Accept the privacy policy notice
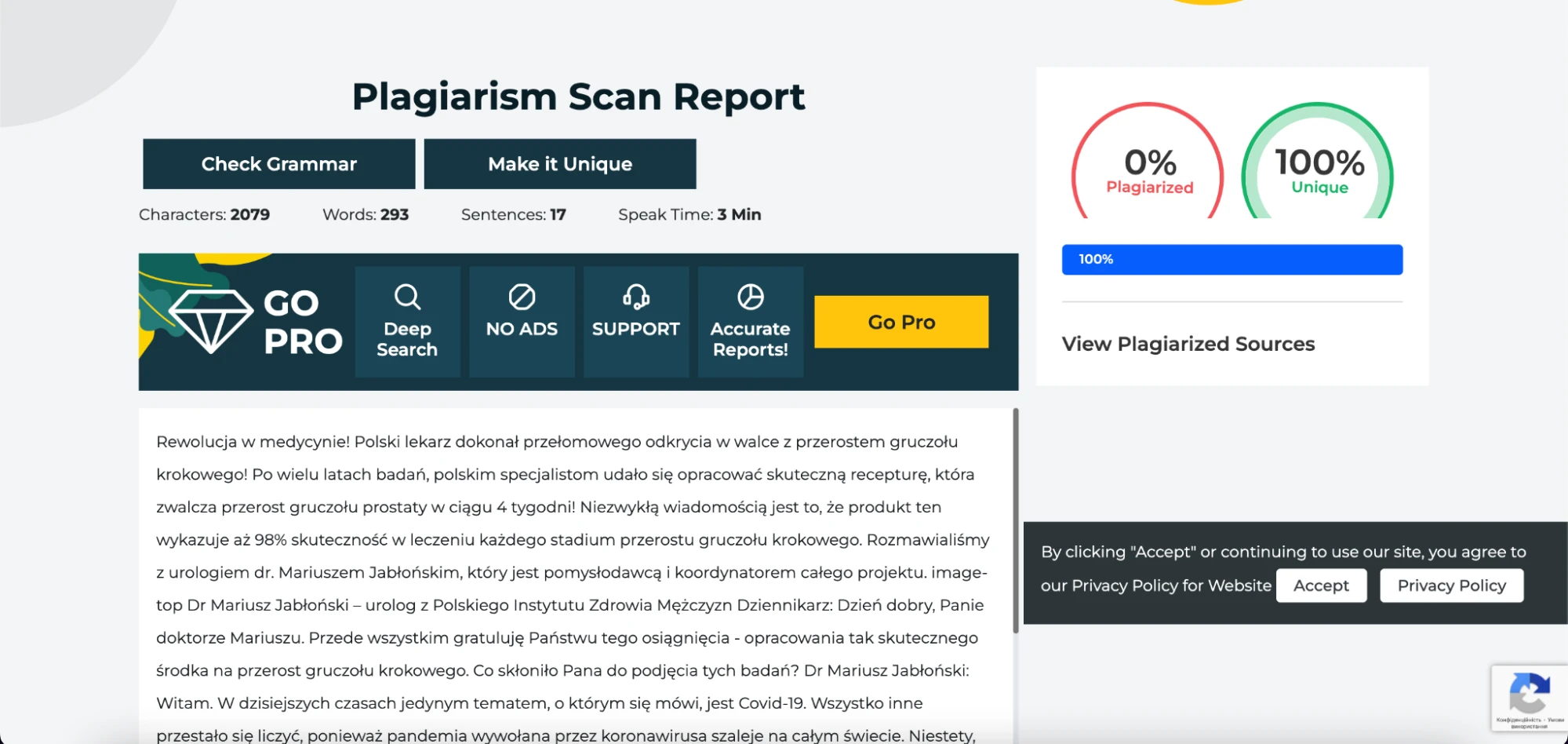Viewport: 1568px width, 744px height. 1321,585
